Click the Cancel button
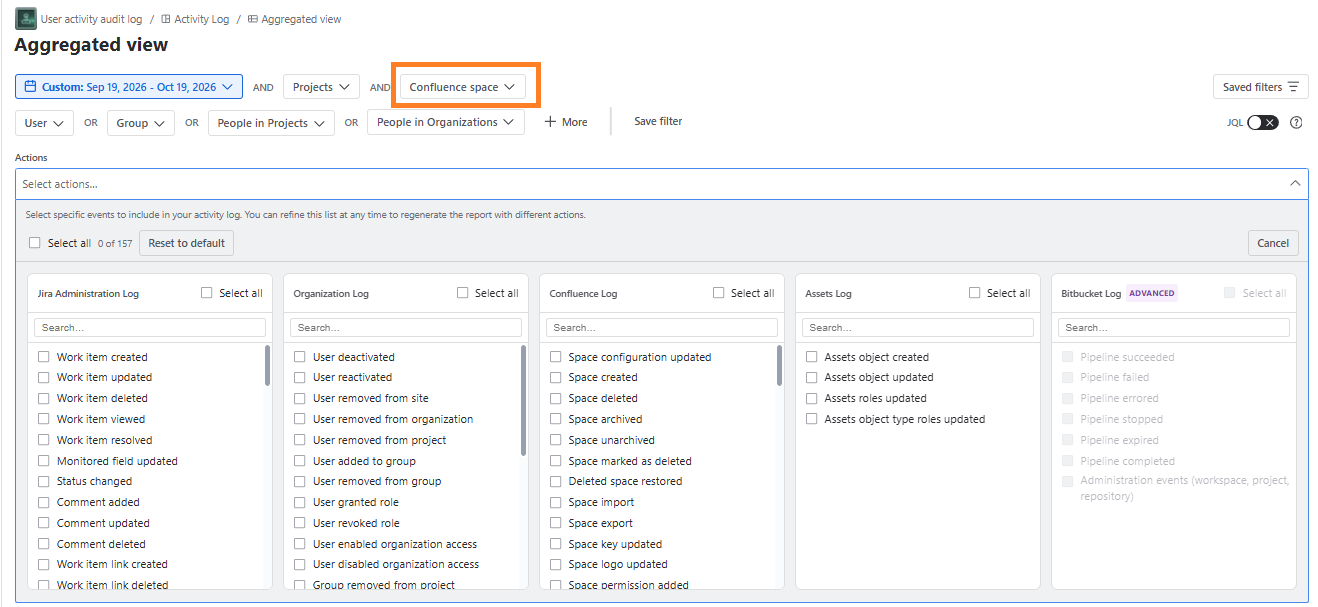The image size is (1318, 607). (1273, 243)
